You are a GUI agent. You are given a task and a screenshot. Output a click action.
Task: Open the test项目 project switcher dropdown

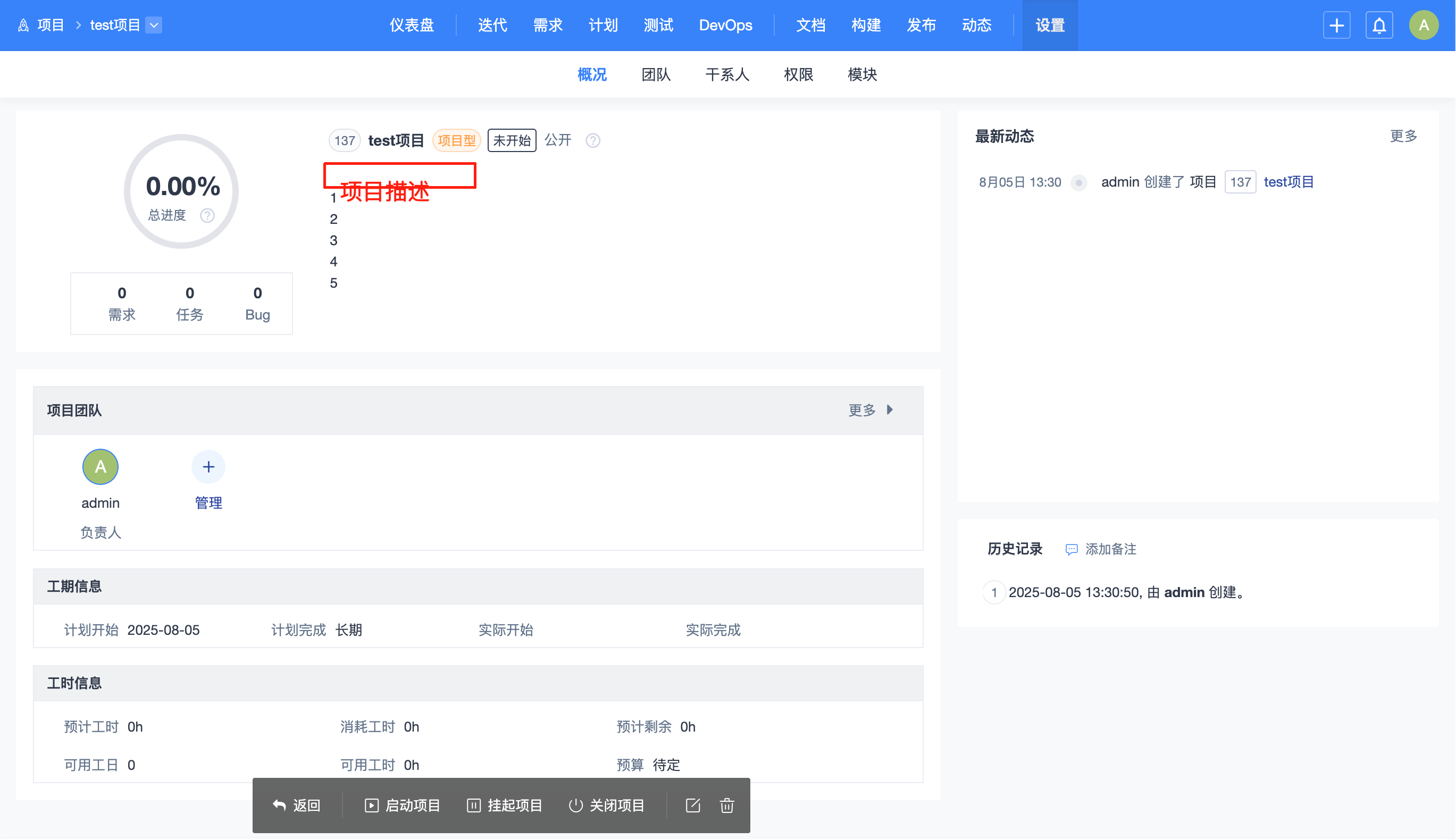pyautogui.click(x=153, y=26)
